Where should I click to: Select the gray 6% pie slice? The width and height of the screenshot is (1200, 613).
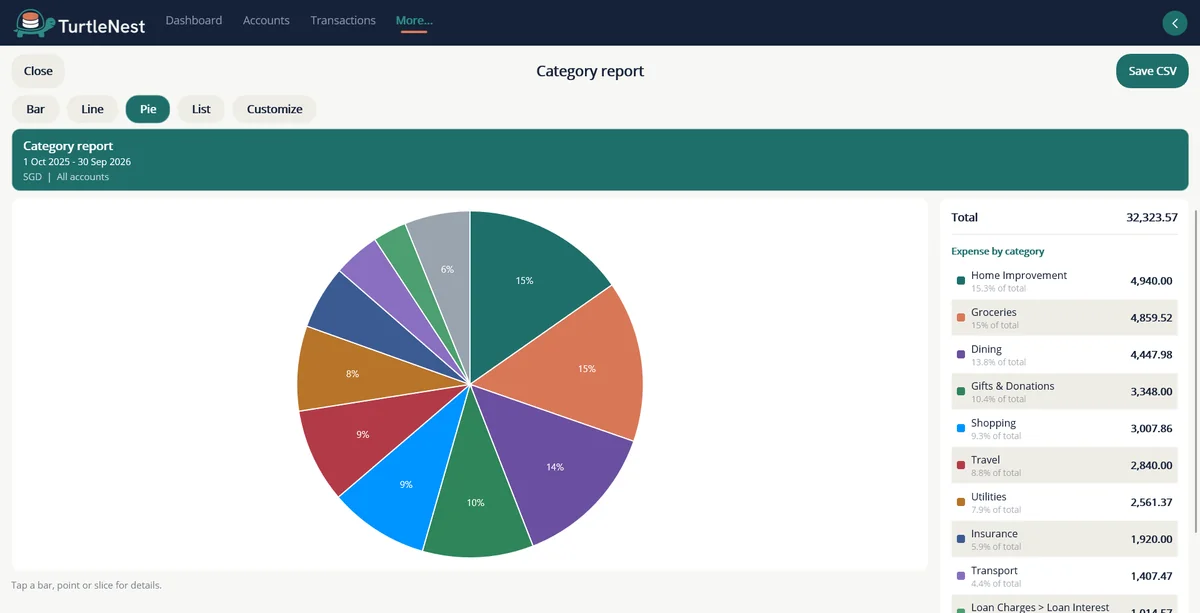coord(447,269)
